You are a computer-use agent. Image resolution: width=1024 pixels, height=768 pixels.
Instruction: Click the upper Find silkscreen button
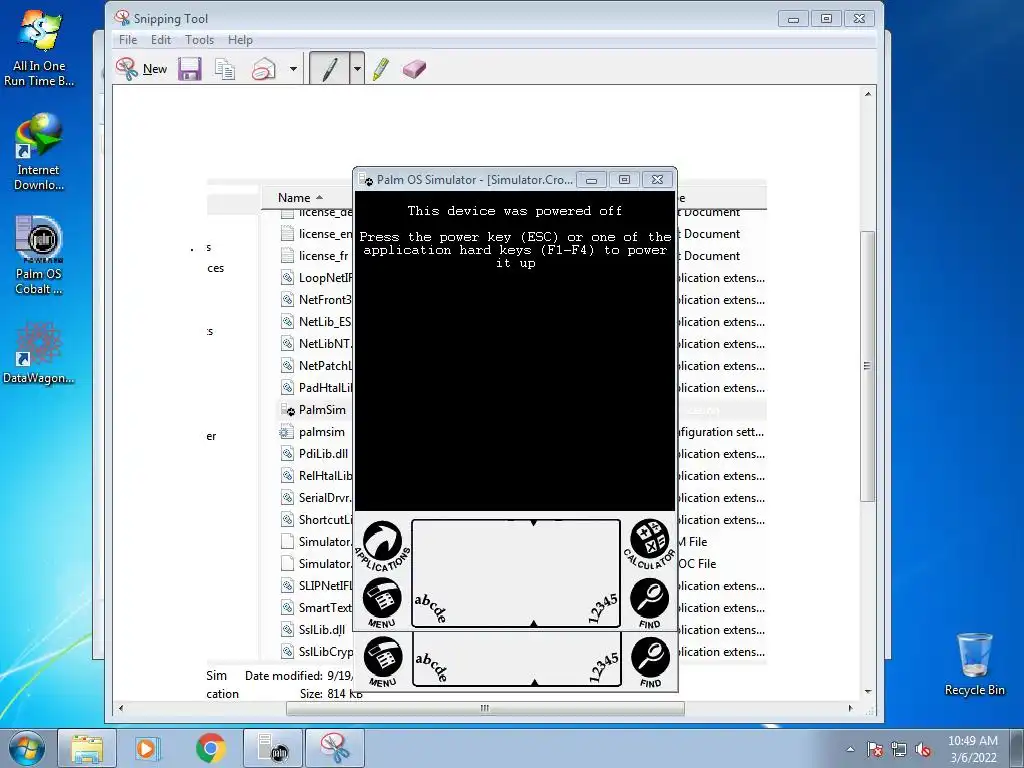point(649,604)
